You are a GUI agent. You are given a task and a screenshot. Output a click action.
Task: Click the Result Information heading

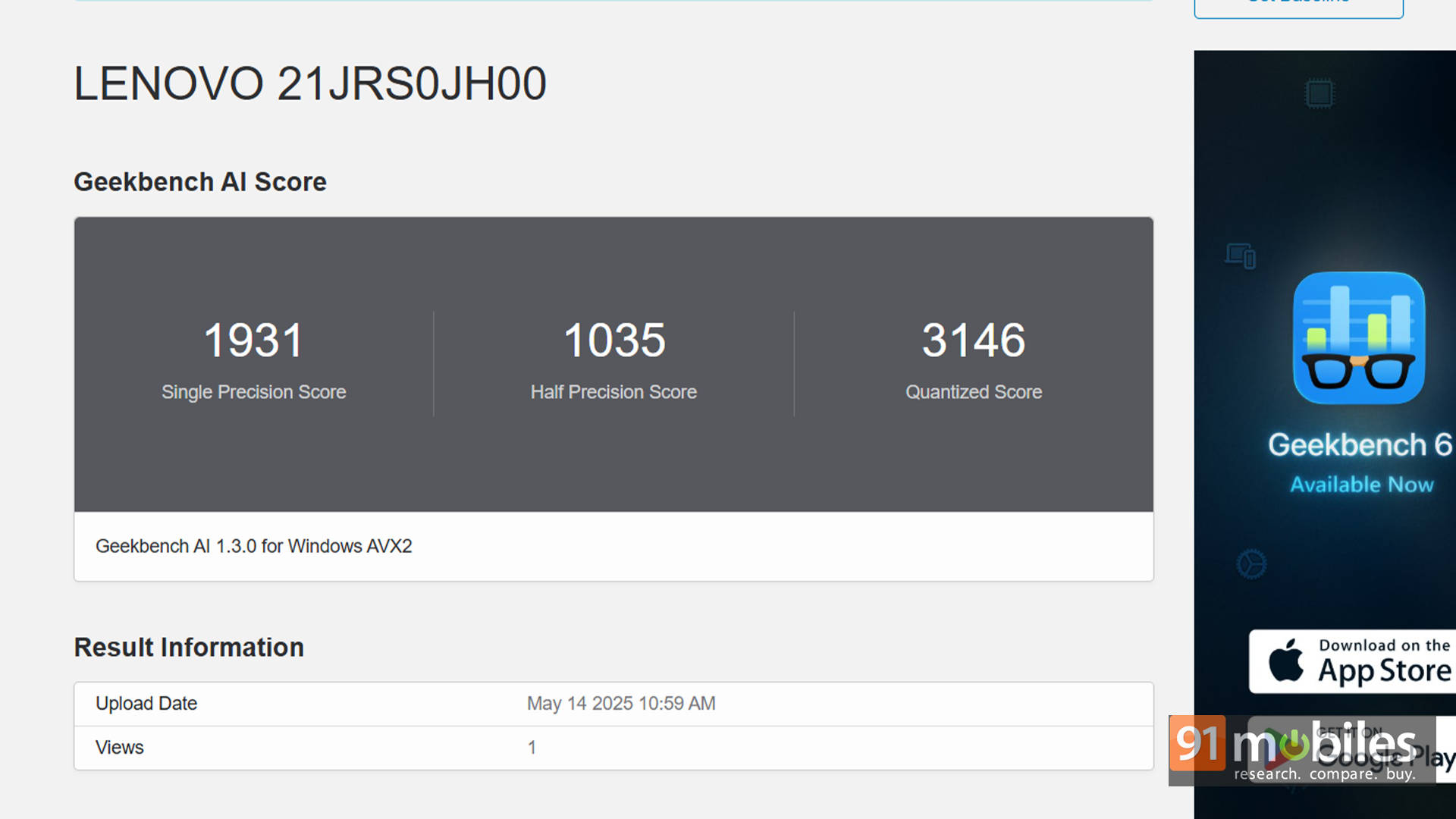pos(189,648)
